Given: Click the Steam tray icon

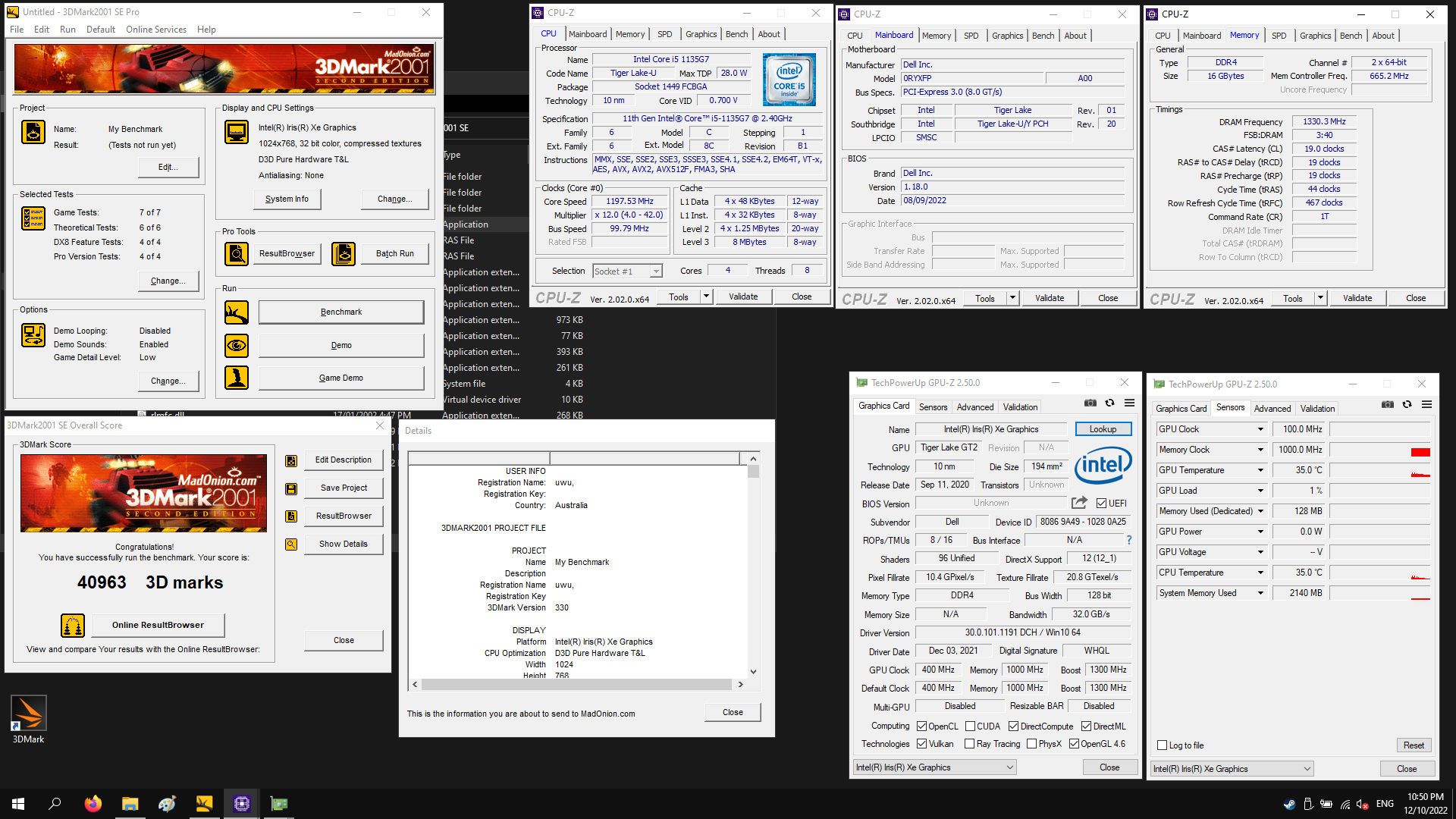Looking at the screenshot, I should pos(1289,804).
